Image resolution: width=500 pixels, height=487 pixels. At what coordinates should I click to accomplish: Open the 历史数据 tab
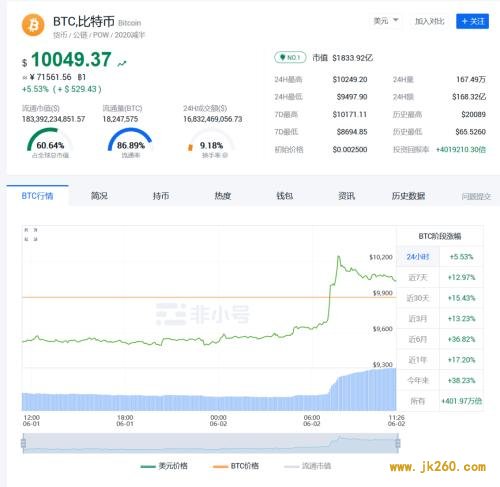(408, 196)
